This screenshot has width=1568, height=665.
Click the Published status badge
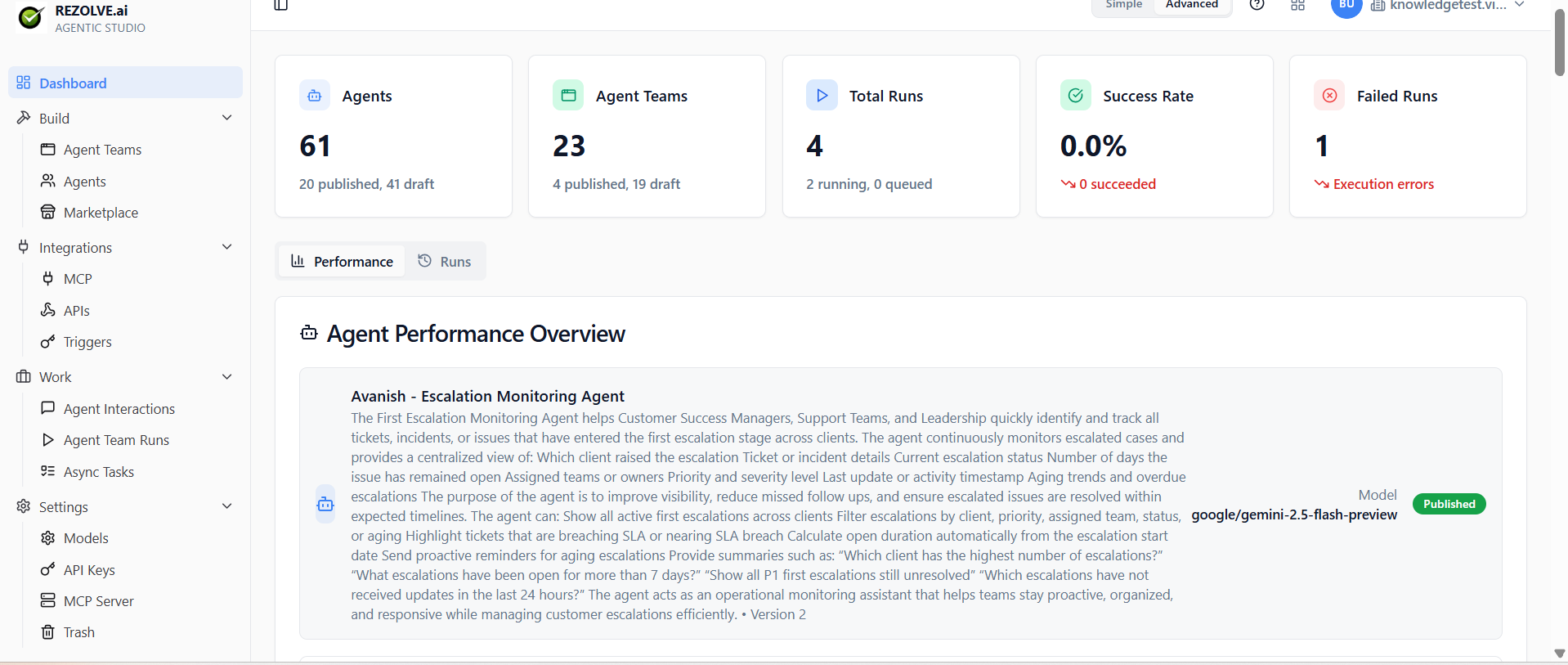tap(1449, 504)
